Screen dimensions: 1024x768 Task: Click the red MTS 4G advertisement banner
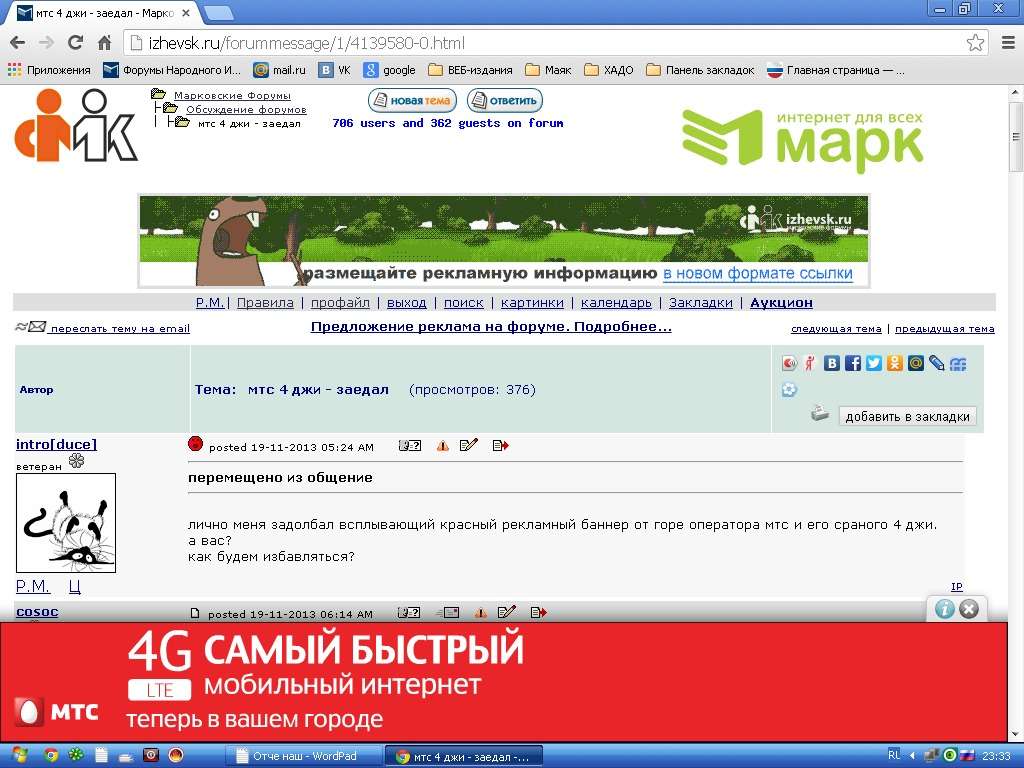(x=504, y=682)
